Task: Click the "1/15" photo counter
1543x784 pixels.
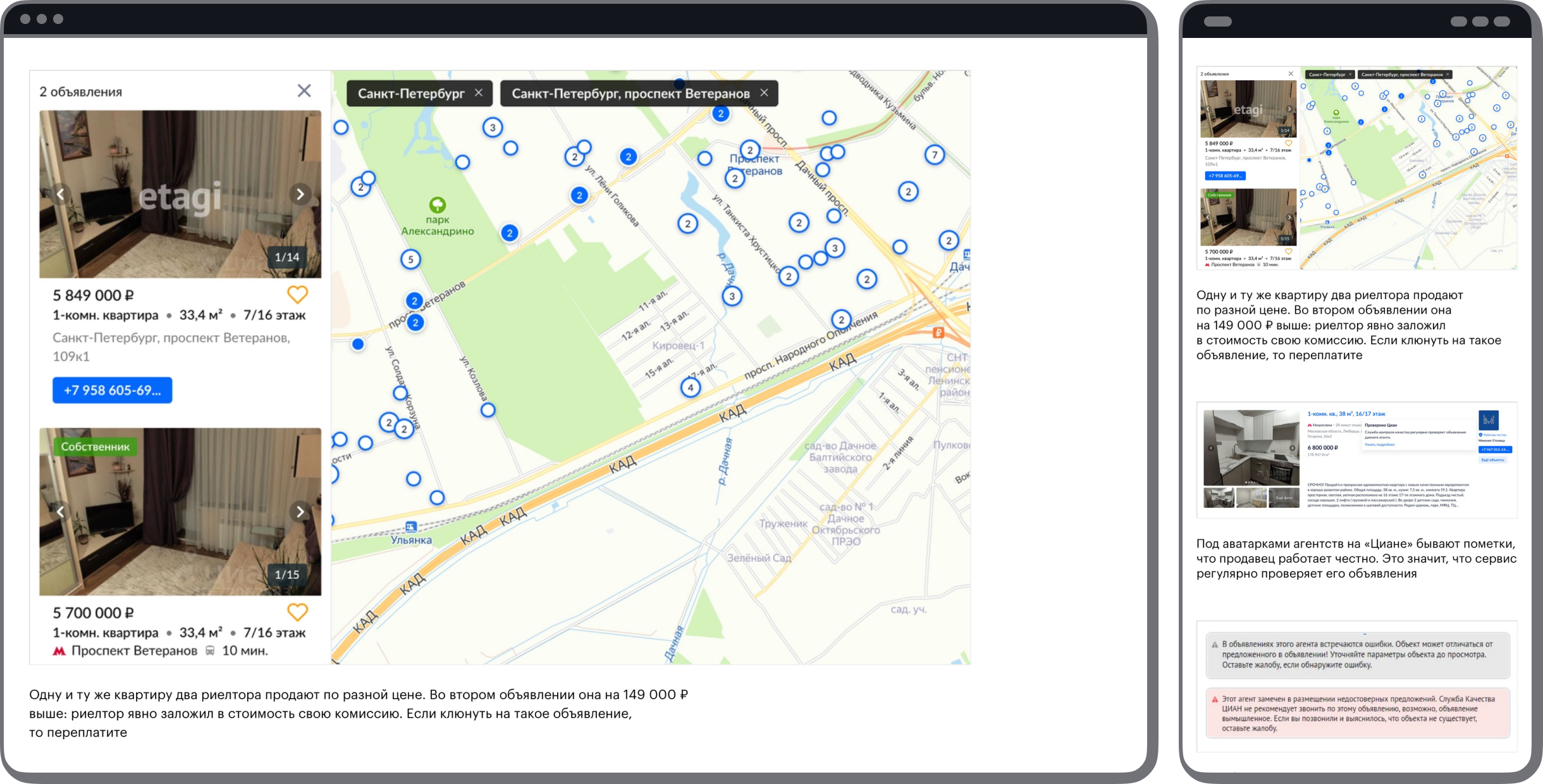Action: coord(287,574)
